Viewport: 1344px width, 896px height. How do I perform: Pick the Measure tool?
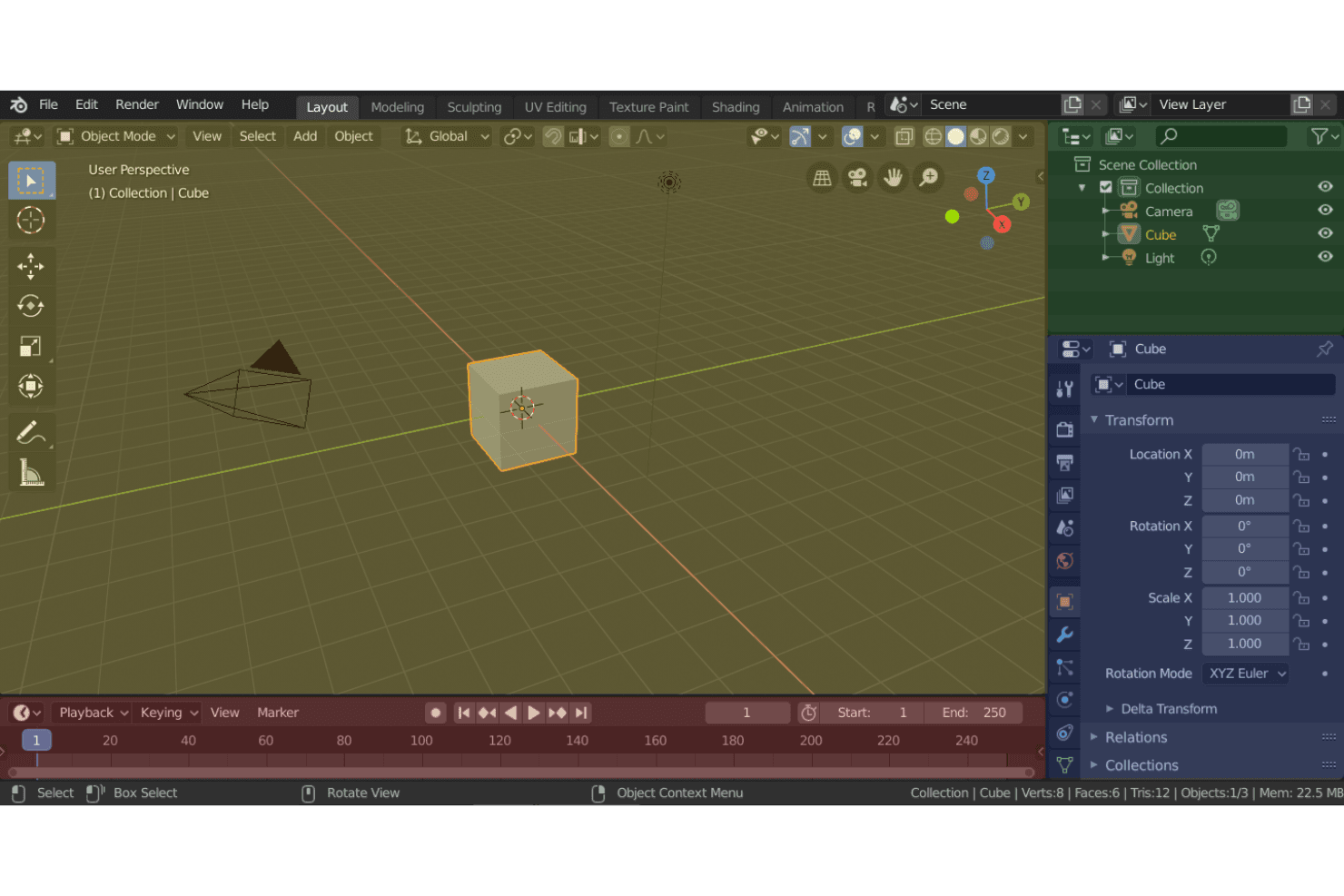point(31,472)
